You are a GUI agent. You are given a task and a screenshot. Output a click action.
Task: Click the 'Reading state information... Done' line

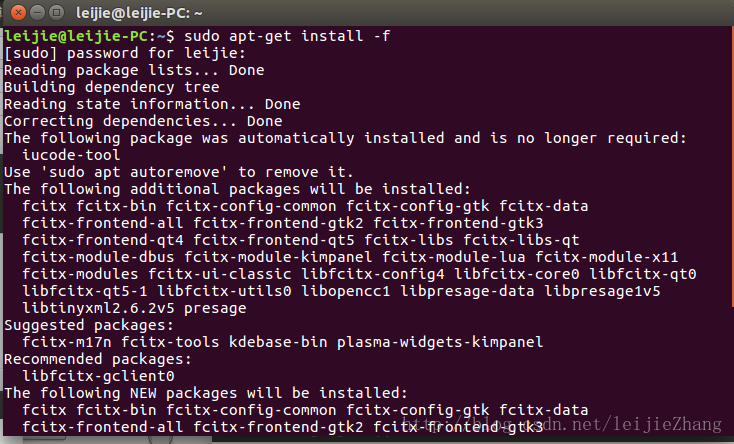click(152, 104)
